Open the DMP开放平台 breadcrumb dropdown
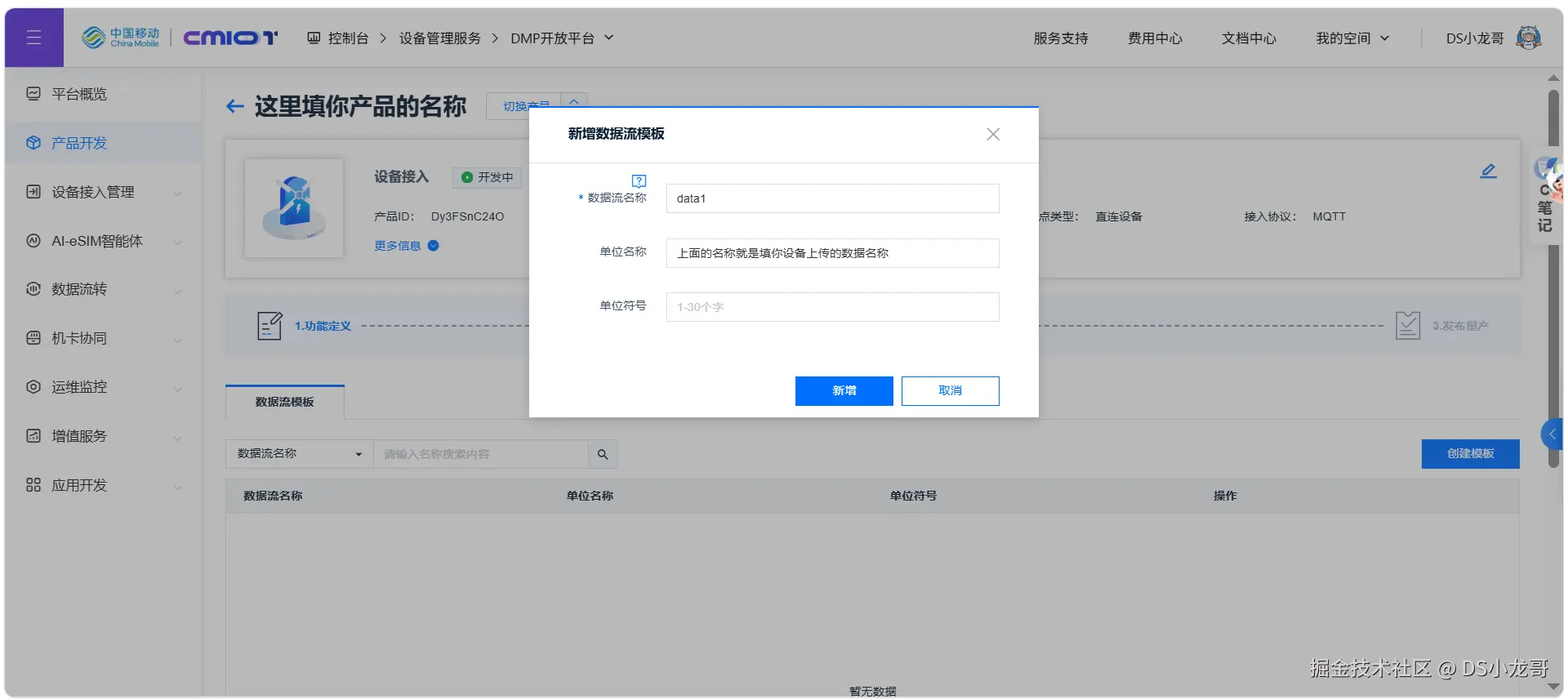This screenshot has width=1568, height=699. [562, 38]
